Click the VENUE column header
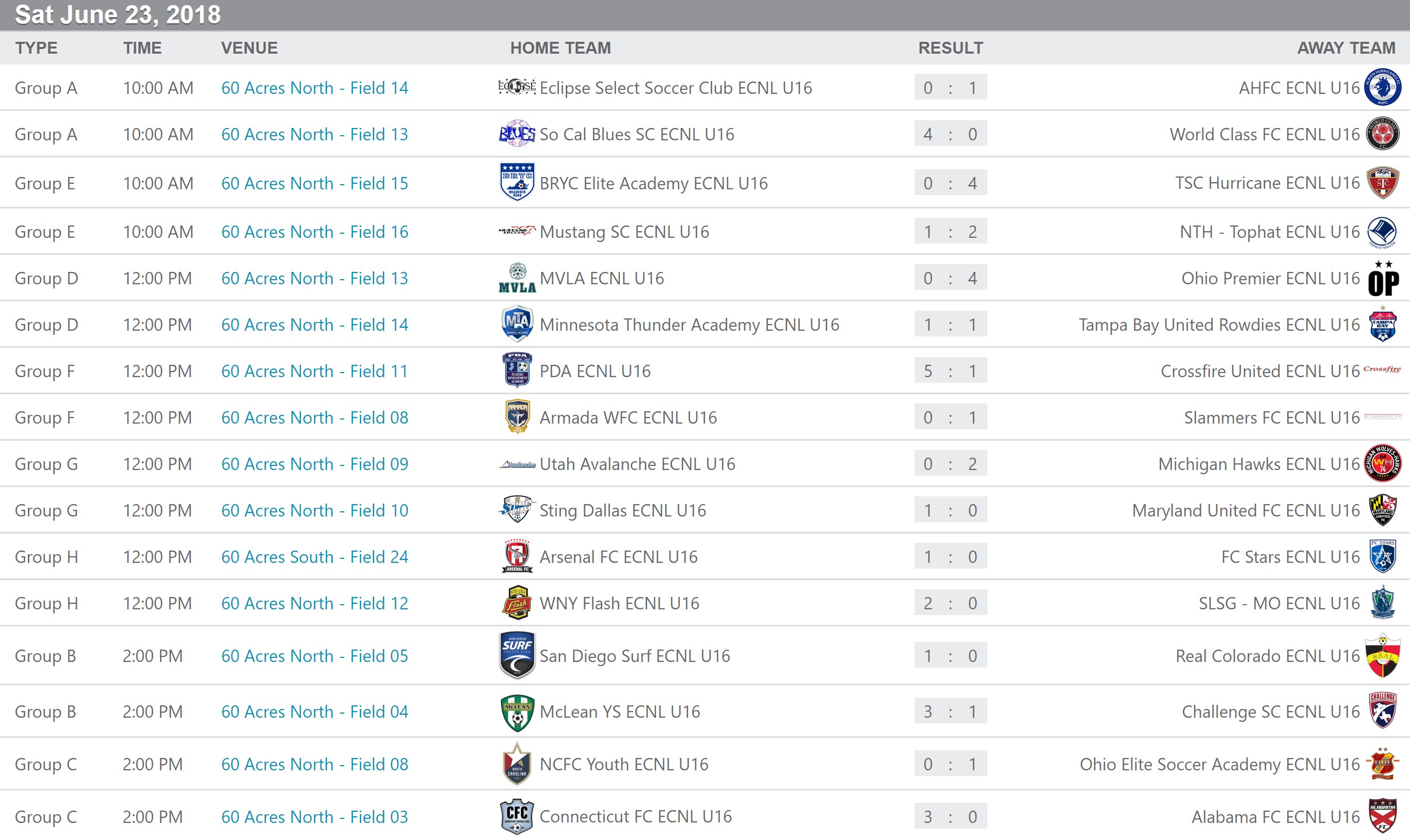 coord(249,48)
